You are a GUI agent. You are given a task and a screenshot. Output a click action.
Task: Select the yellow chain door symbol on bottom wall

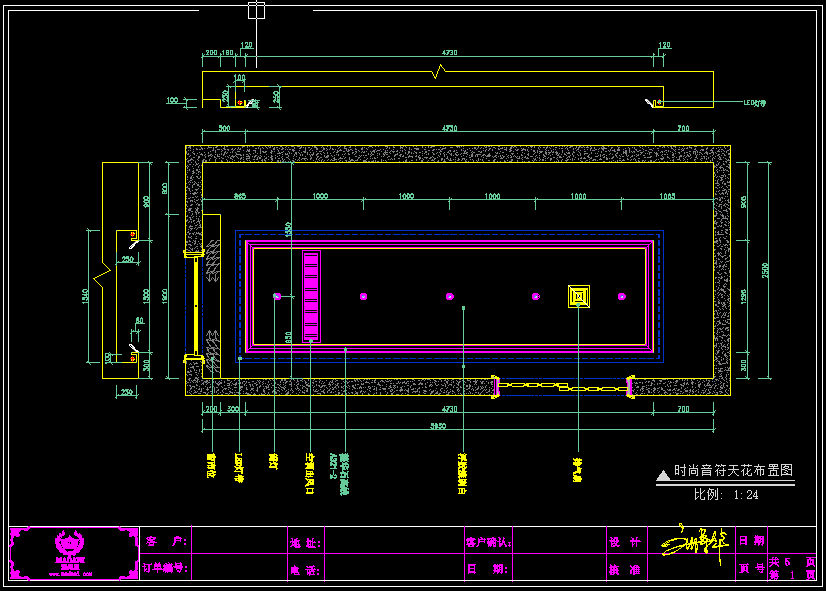coord(562,385)
